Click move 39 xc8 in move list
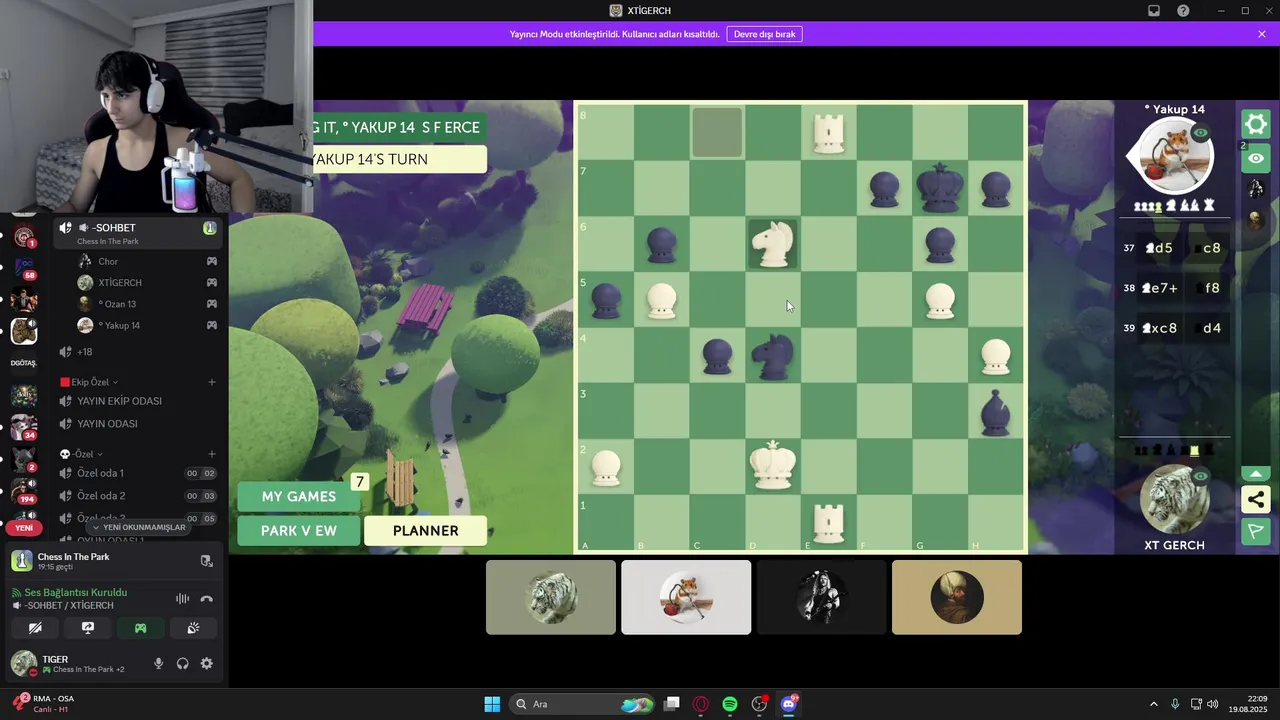 [1161, 328]
